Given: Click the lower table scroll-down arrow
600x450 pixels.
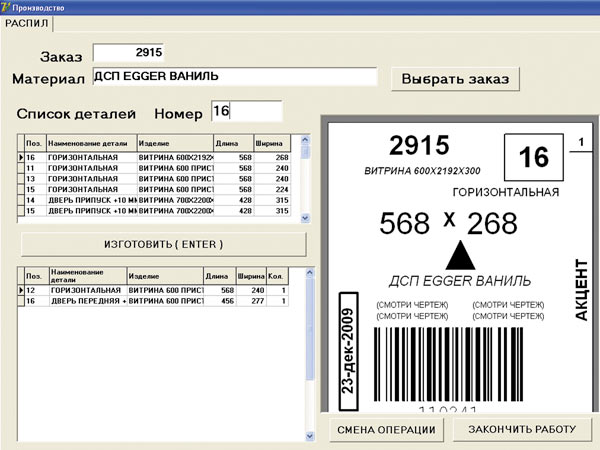Looking at the screenshot, I should [310, 436].
